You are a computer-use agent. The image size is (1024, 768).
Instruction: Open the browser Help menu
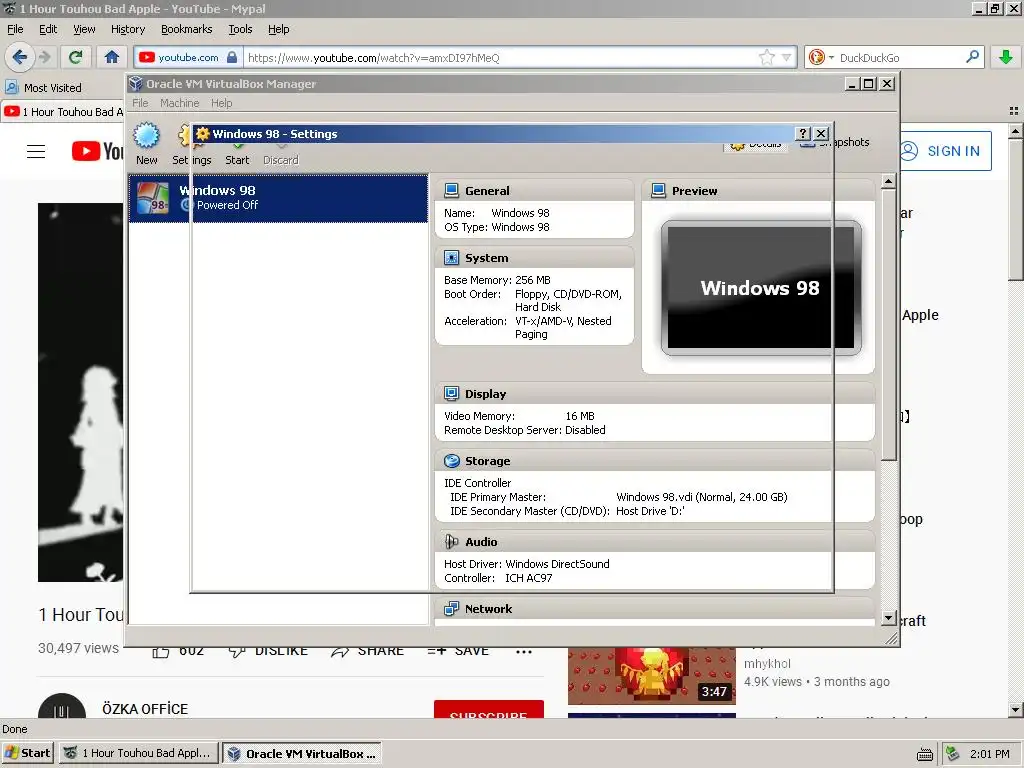[278, 29]
